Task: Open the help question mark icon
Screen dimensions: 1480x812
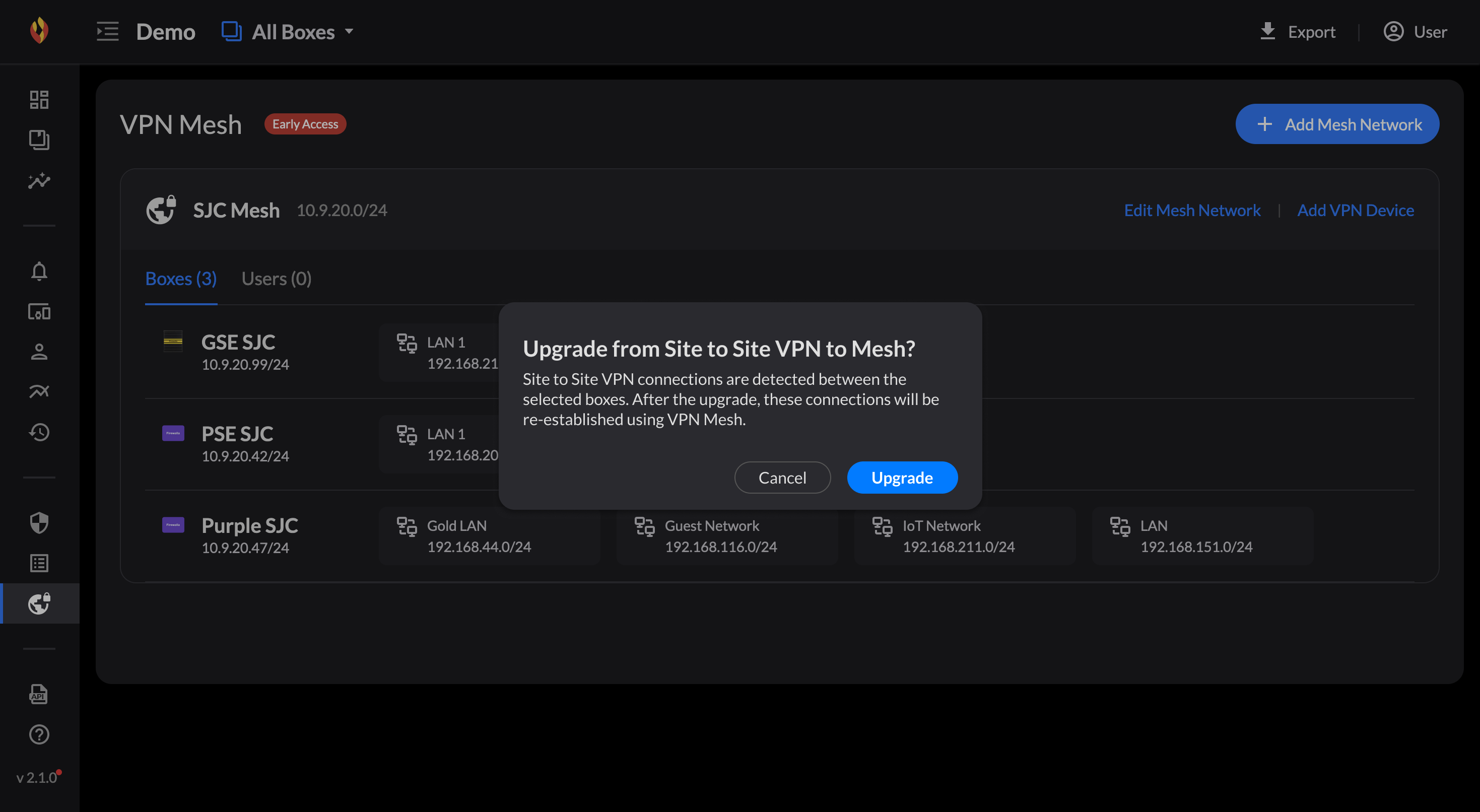Action: pyautogui.click(x=39, y=734)
